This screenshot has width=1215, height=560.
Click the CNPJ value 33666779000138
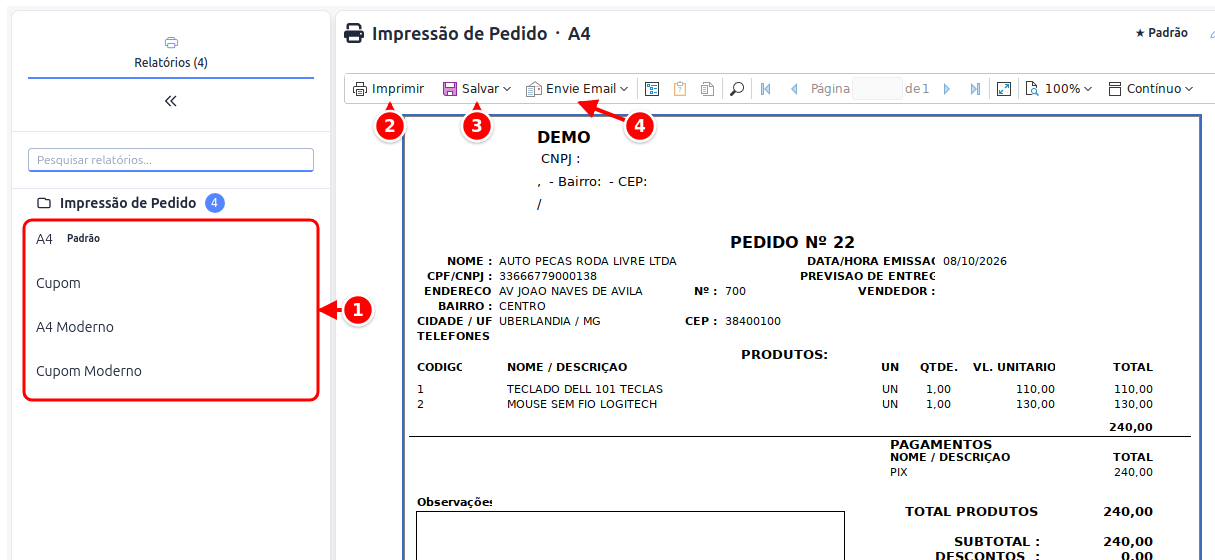point(547,276)
